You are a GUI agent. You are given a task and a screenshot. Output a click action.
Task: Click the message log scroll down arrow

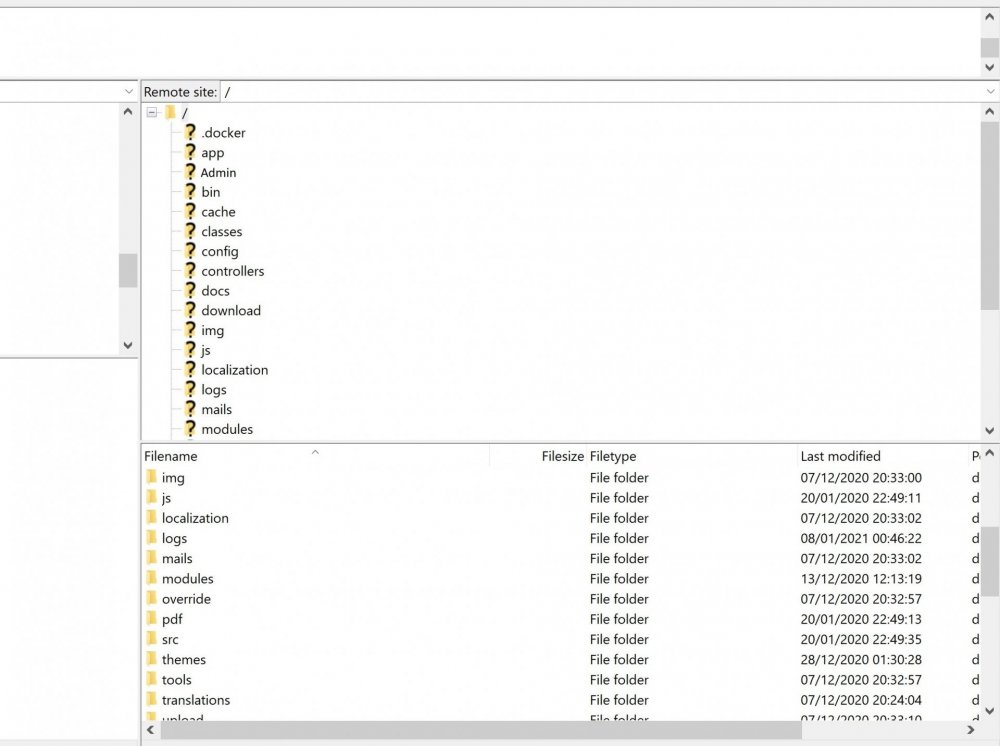[990, 67]
